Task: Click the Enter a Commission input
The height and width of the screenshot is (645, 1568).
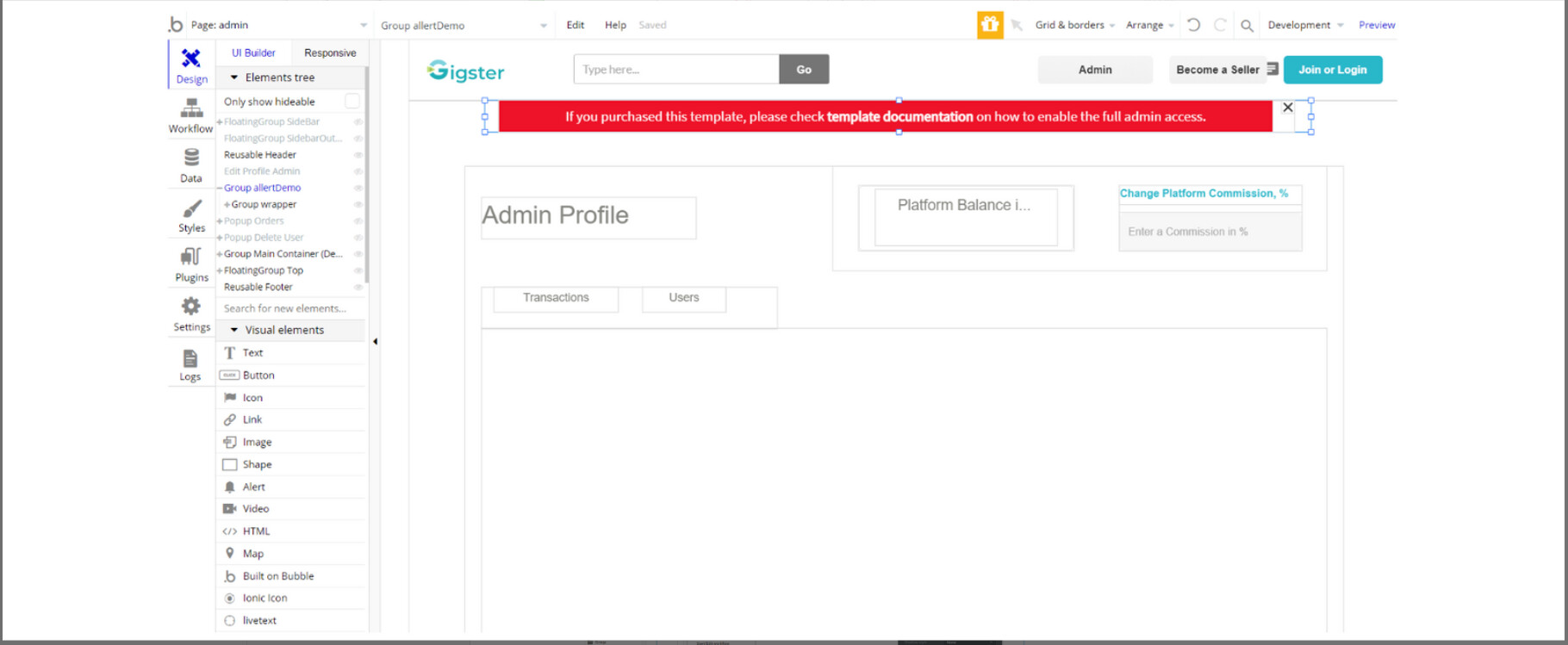Action: [x=1210, y=232]
